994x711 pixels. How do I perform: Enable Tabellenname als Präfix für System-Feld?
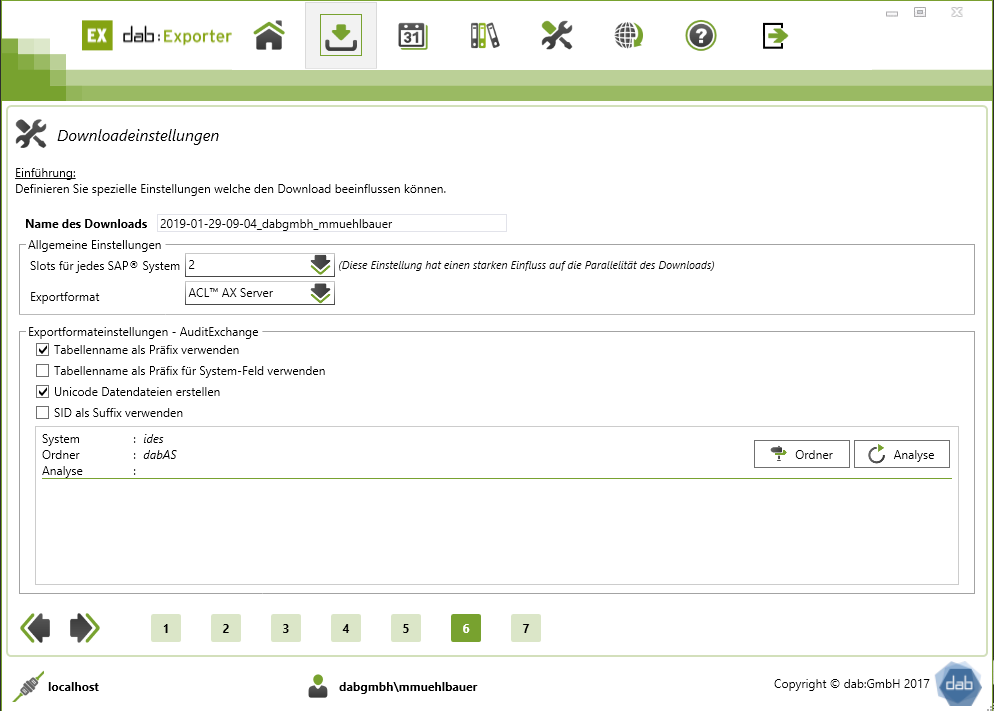click(x=42, y=371)
